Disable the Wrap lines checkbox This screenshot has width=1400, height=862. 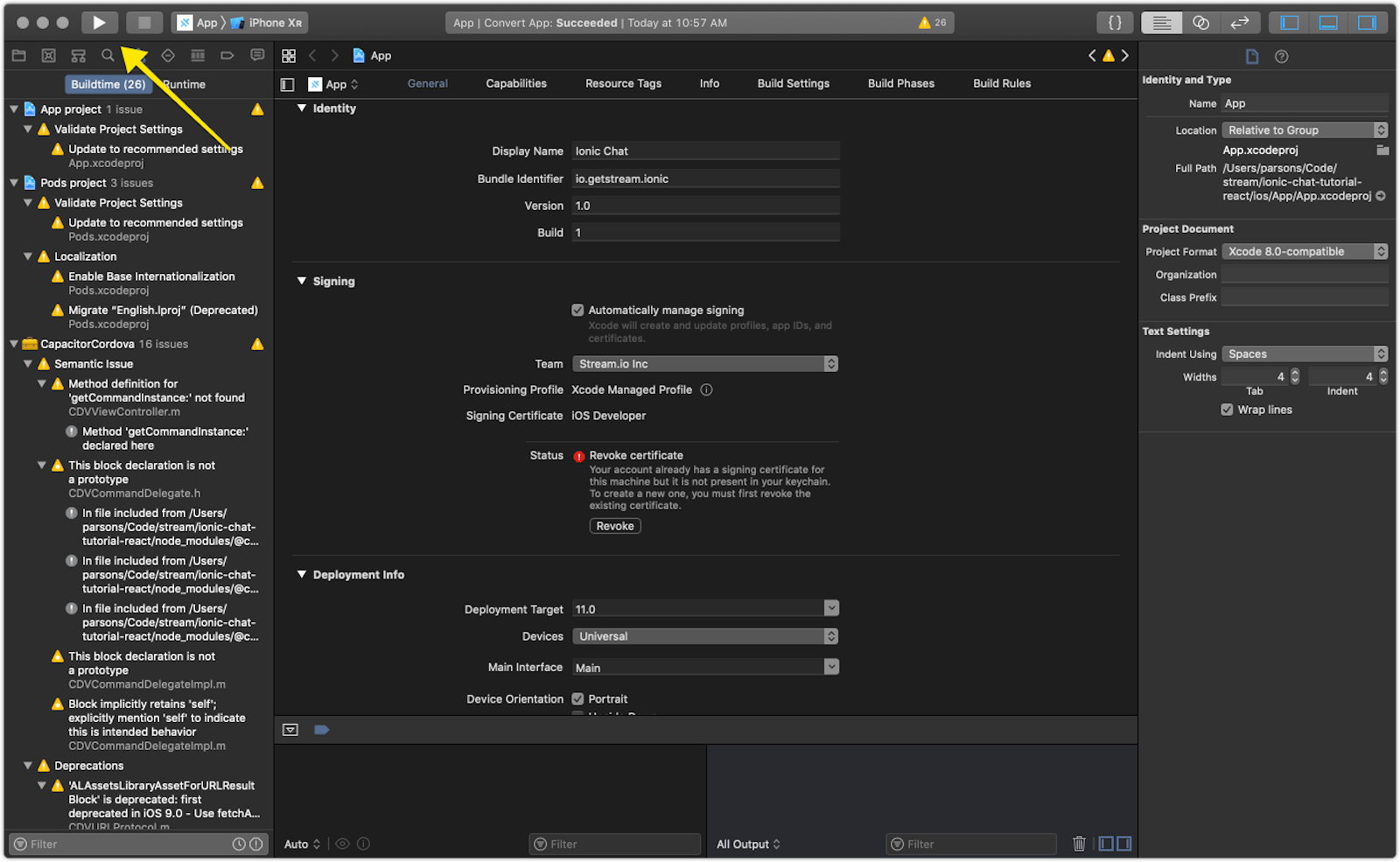pyautogui.click(x=1227, y=410)
